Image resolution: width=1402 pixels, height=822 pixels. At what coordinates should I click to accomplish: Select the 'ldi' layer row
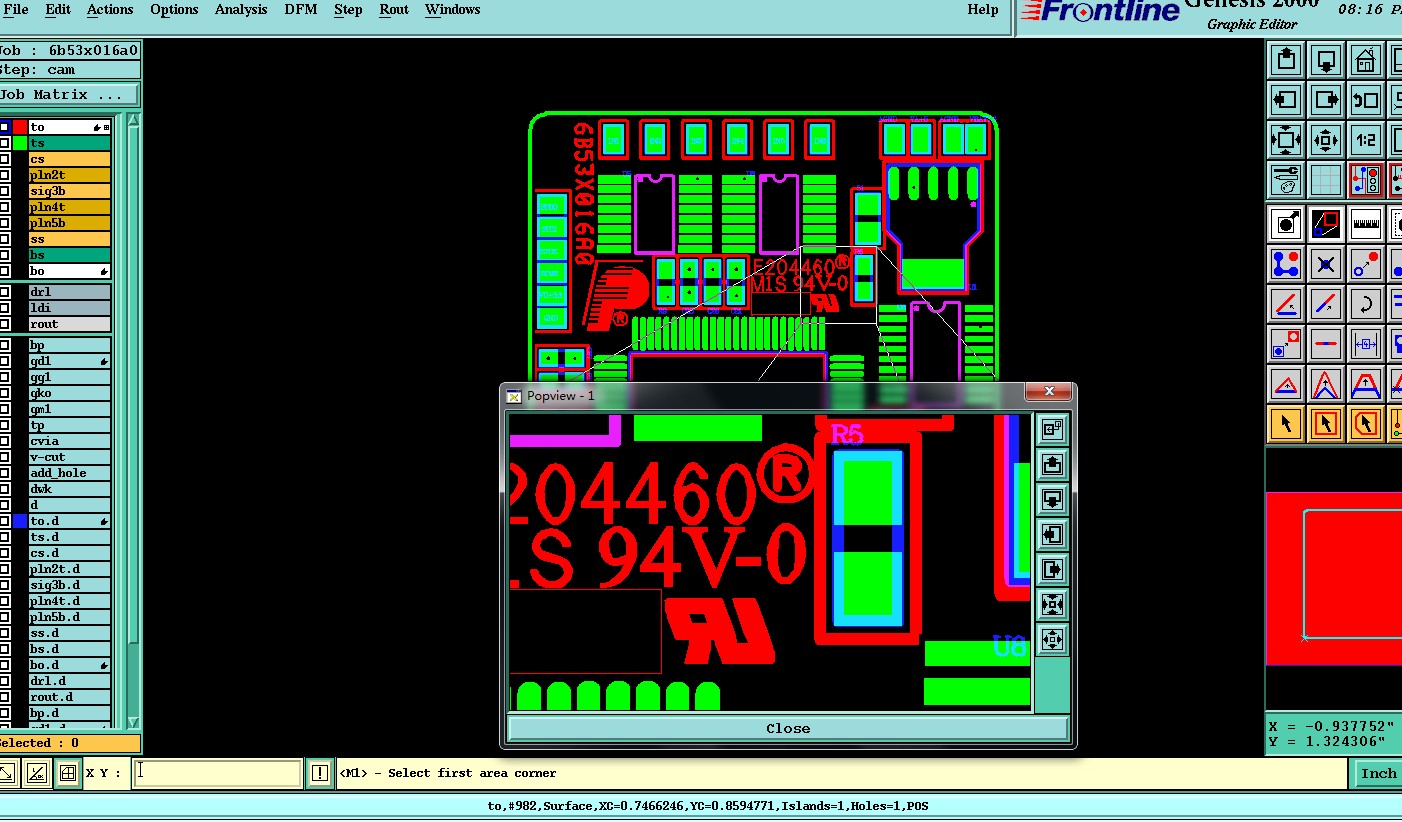pos(69,308)
